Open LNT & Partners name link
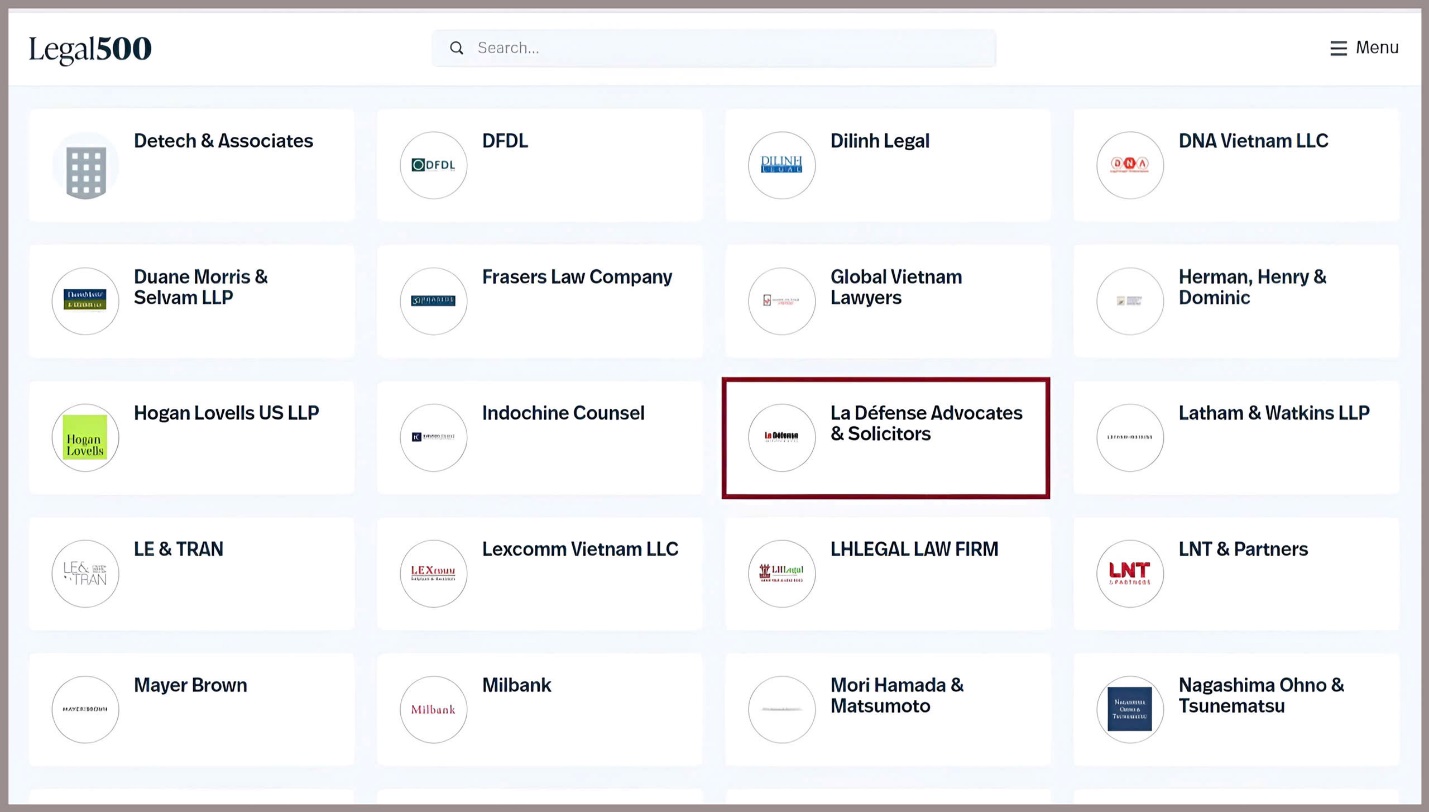1429x812 pixels. coord(1243,549)
